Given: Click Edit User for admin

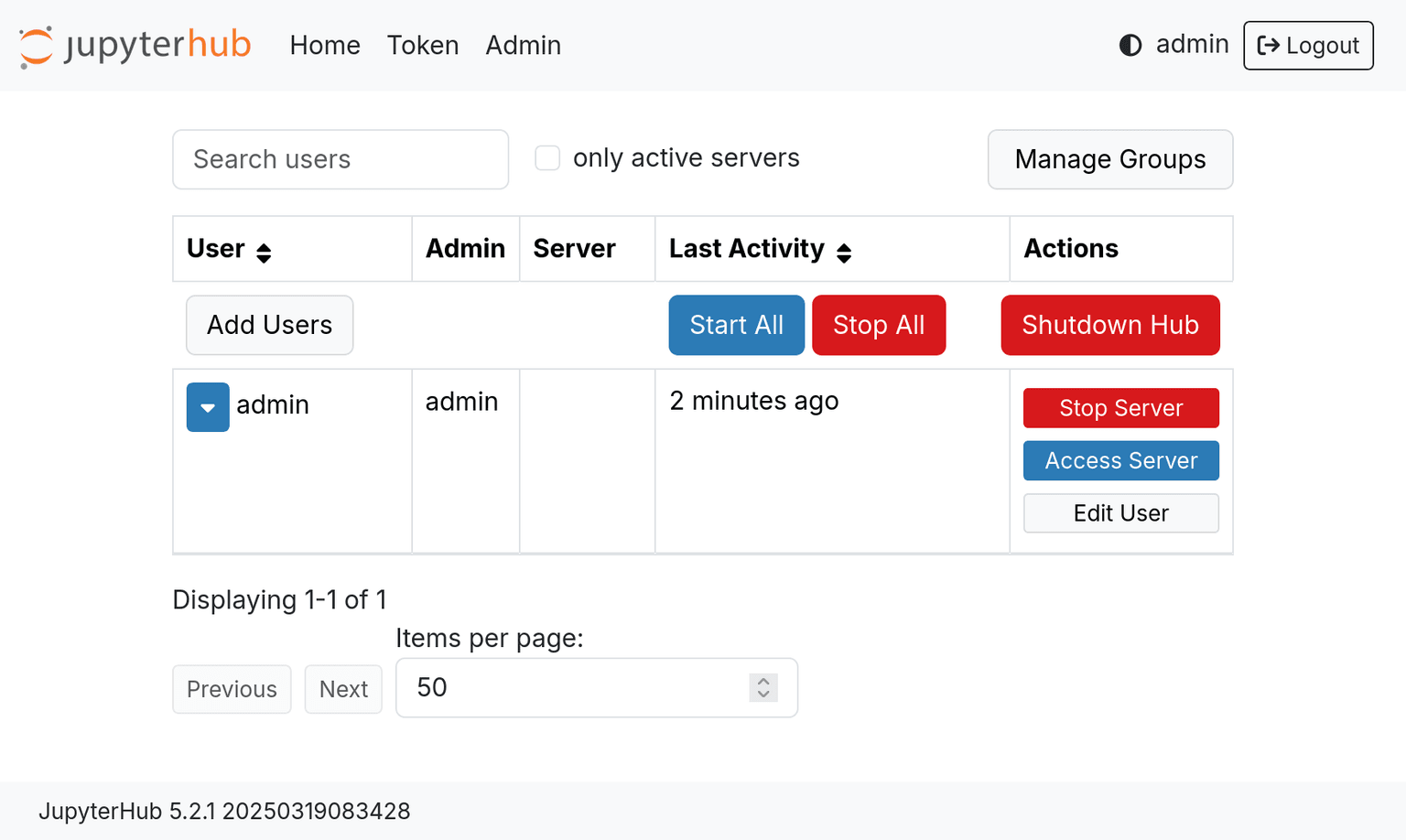Looking at the screenshot, I should coord(1121,513).
